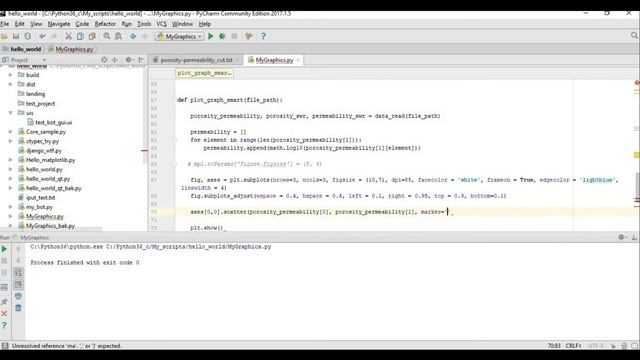Pin the Run tab

click(4, 302)
